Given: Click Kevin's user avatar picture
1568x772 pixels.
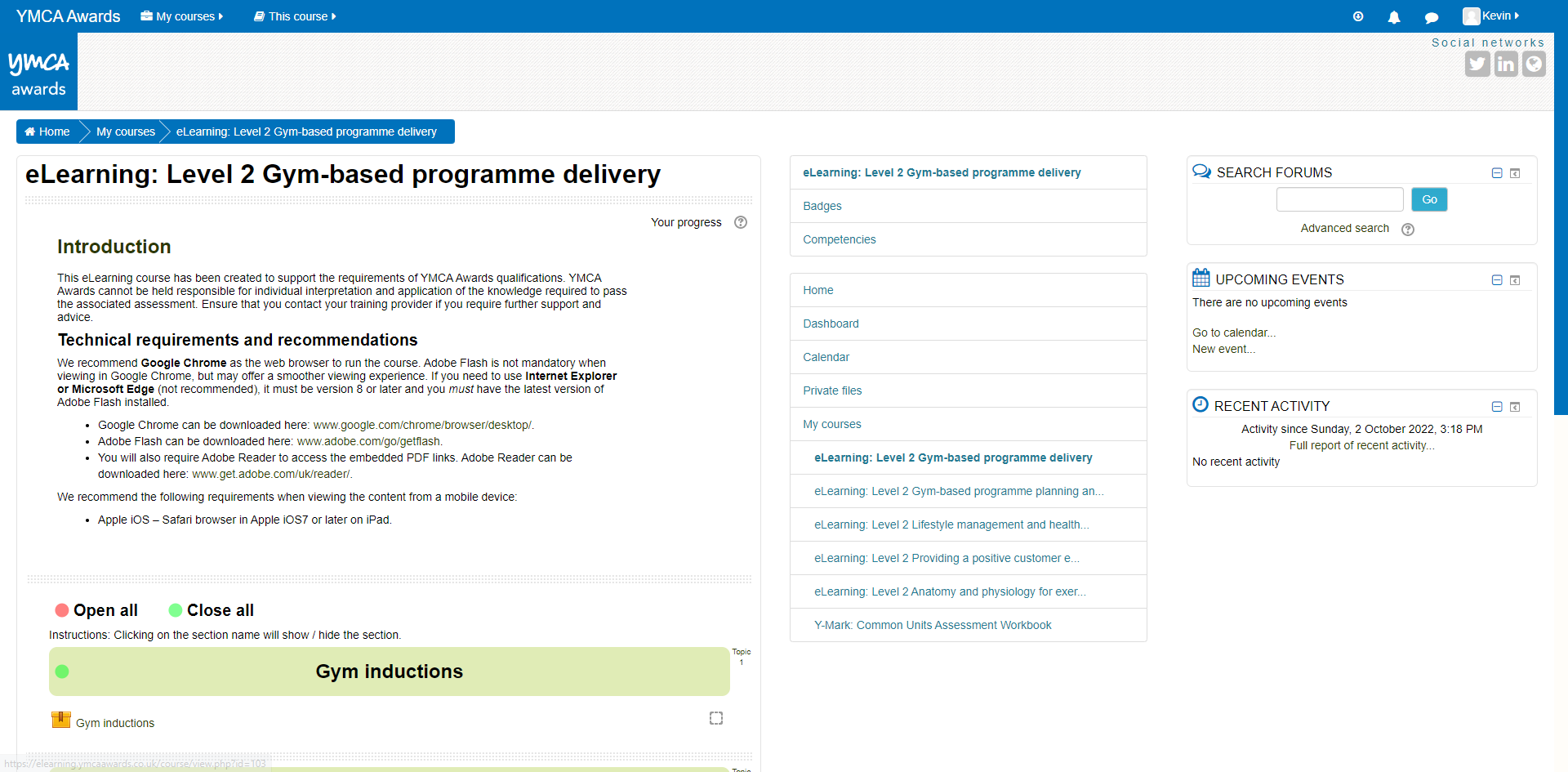Looking at the screenshot, I should [x=1471, y=16].
